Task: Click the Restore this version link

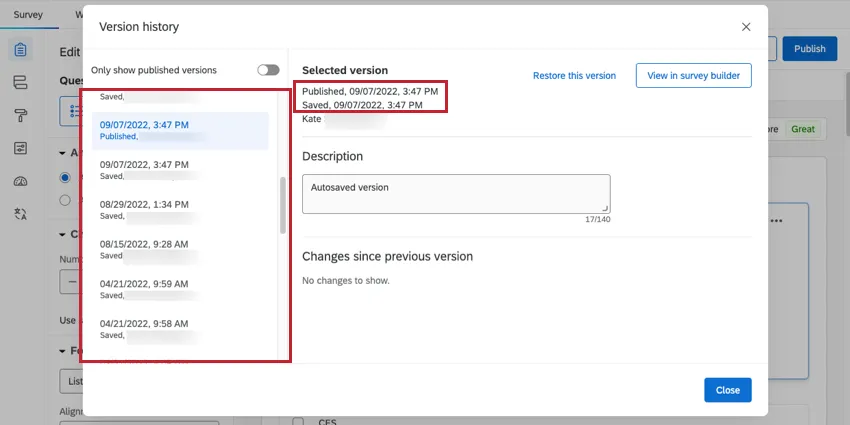Action: tap(574, 76)
